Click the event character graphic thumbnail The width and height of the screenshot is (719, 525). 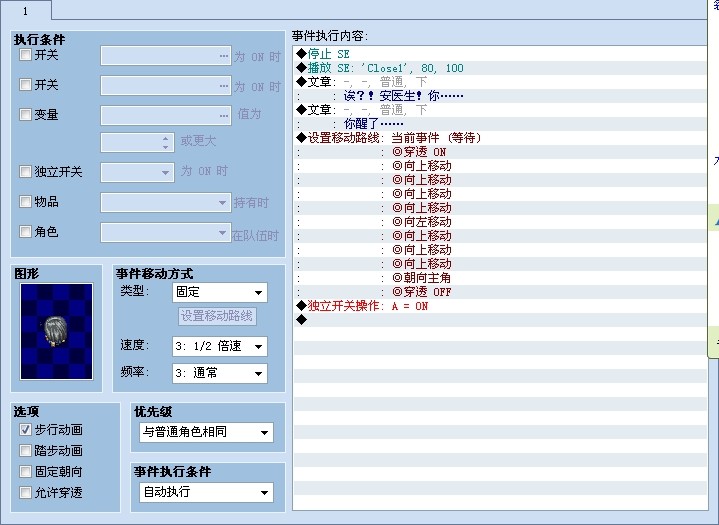[56, 332]
